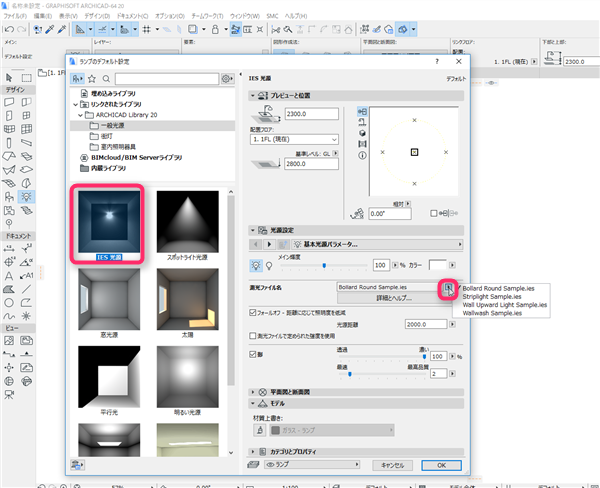
Task: Click the Inject Parameters syringe icon
Action: 61,29
